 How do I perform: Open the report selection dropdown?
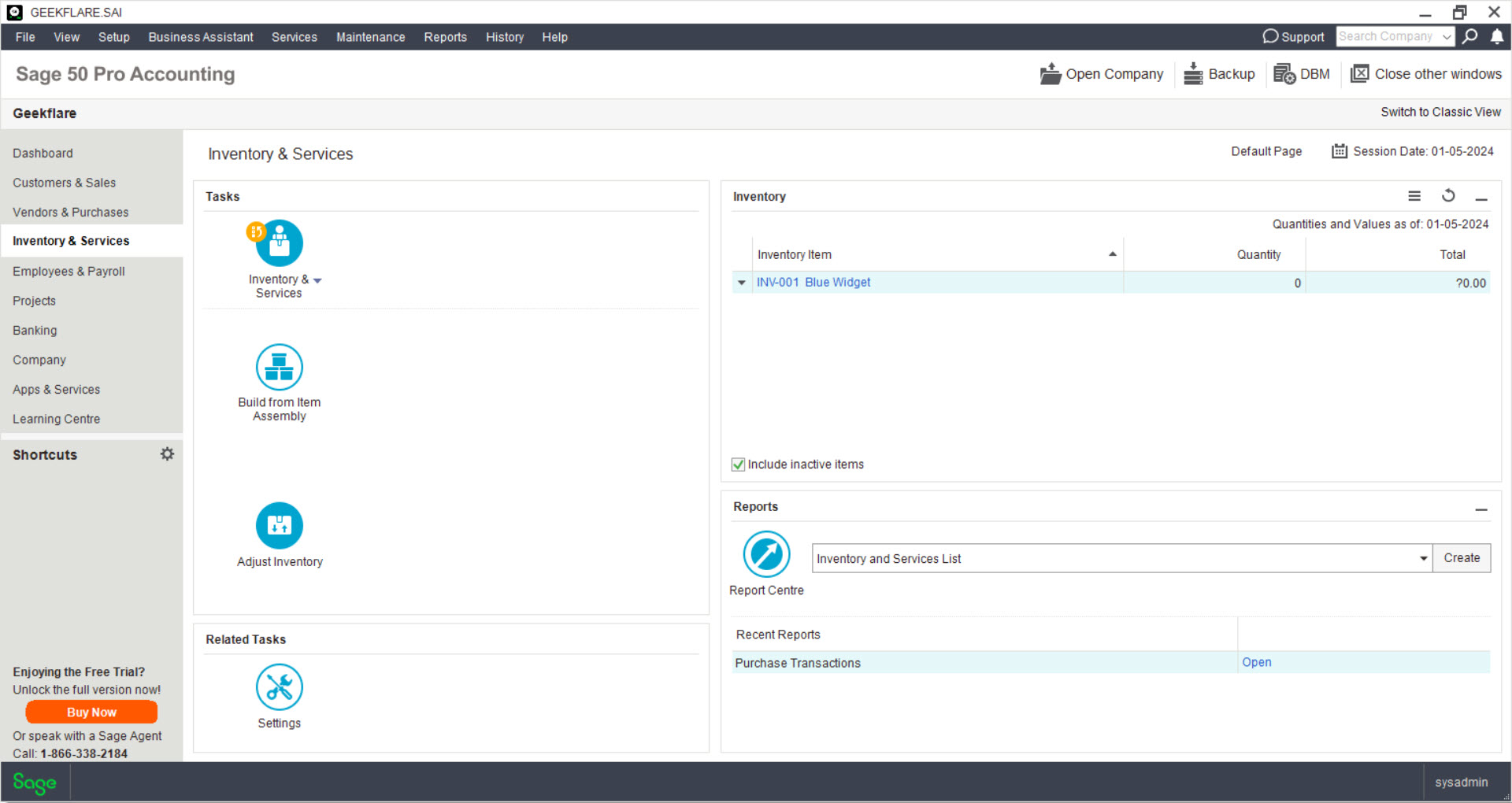tap(1422, 558)
